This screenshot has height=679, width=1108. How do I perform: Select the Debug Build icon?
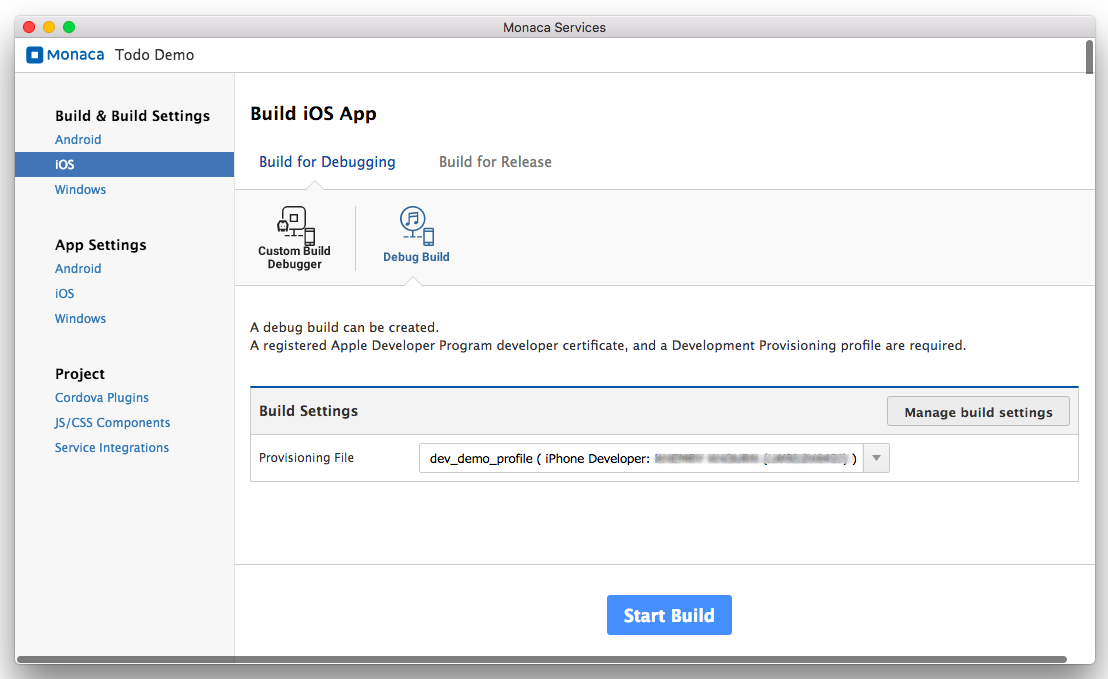417,226
